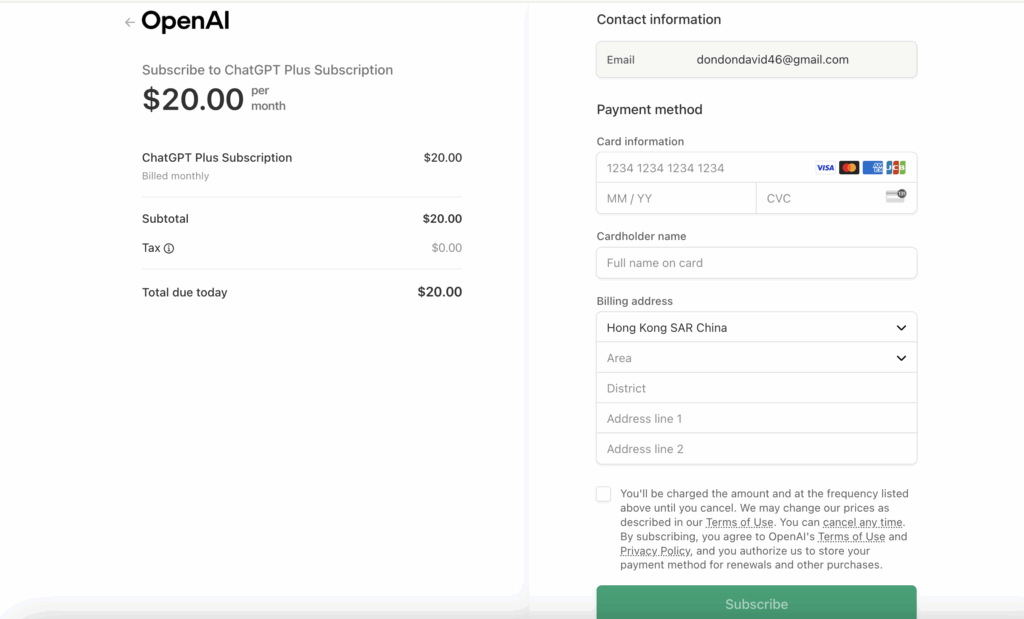Image resolution: width=1024 pixels, height=619 pixels.
Task: Check the subscription terms agreement checkbox
Action: 604,494
